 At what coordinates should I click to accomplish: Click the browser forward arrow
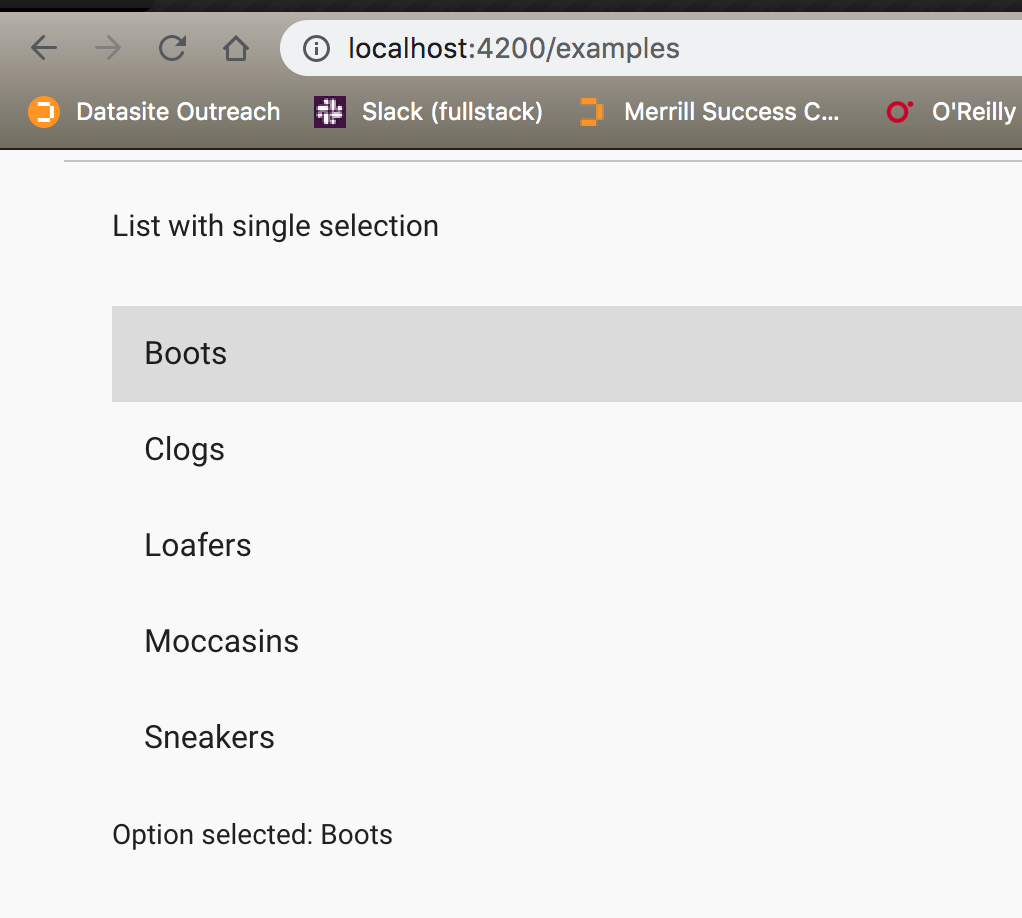click(108, 48)
